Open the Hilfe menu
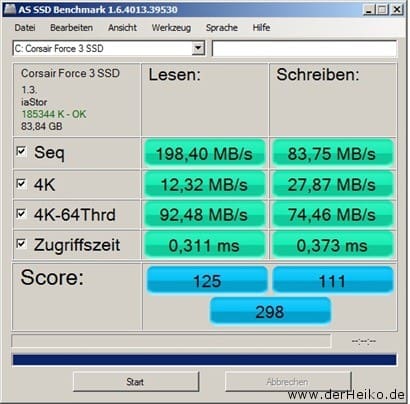This screenshot has width=410, height=404. 261,28
